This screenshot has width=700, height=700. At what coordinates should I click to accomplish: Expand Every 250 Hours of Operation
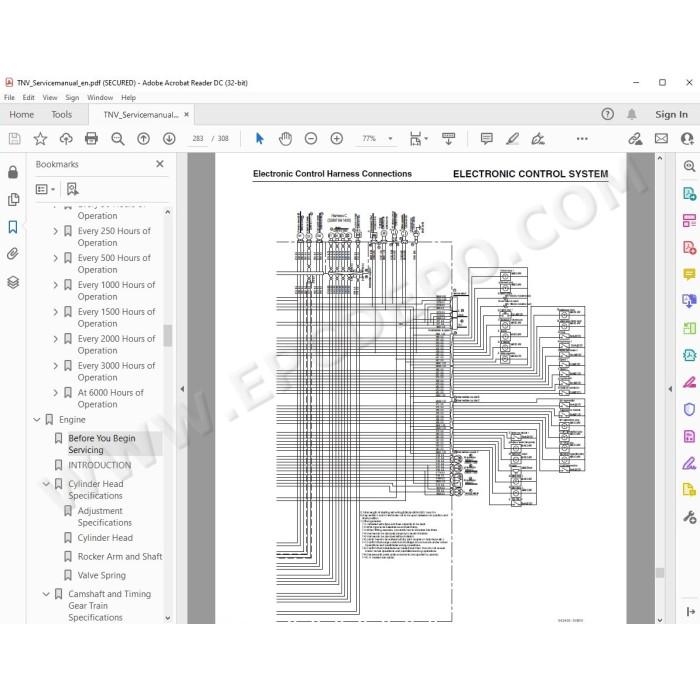tap(55, 231)
